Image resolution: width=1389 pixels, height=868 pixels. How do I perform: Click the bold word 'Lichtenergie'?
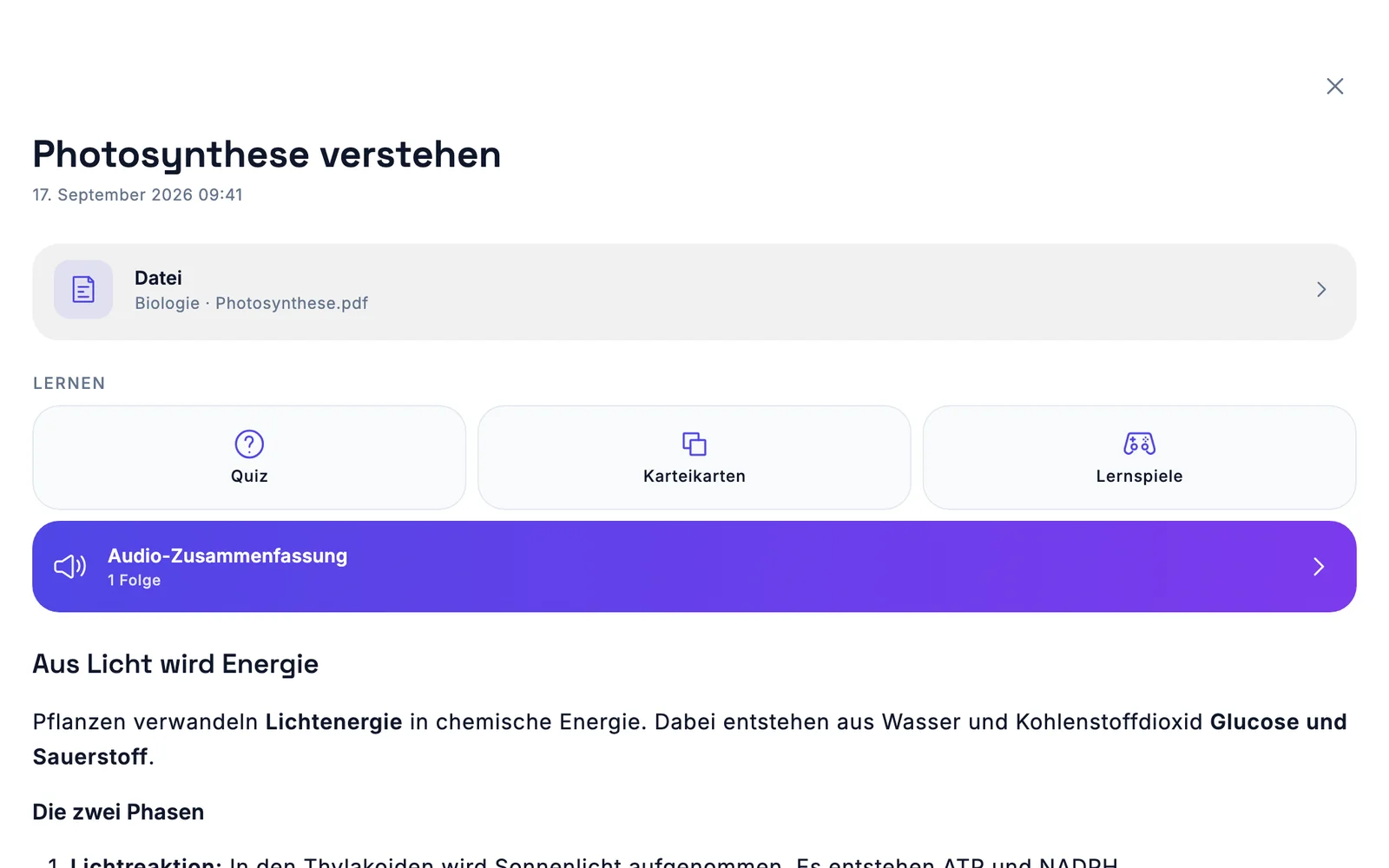pos(333,722)
